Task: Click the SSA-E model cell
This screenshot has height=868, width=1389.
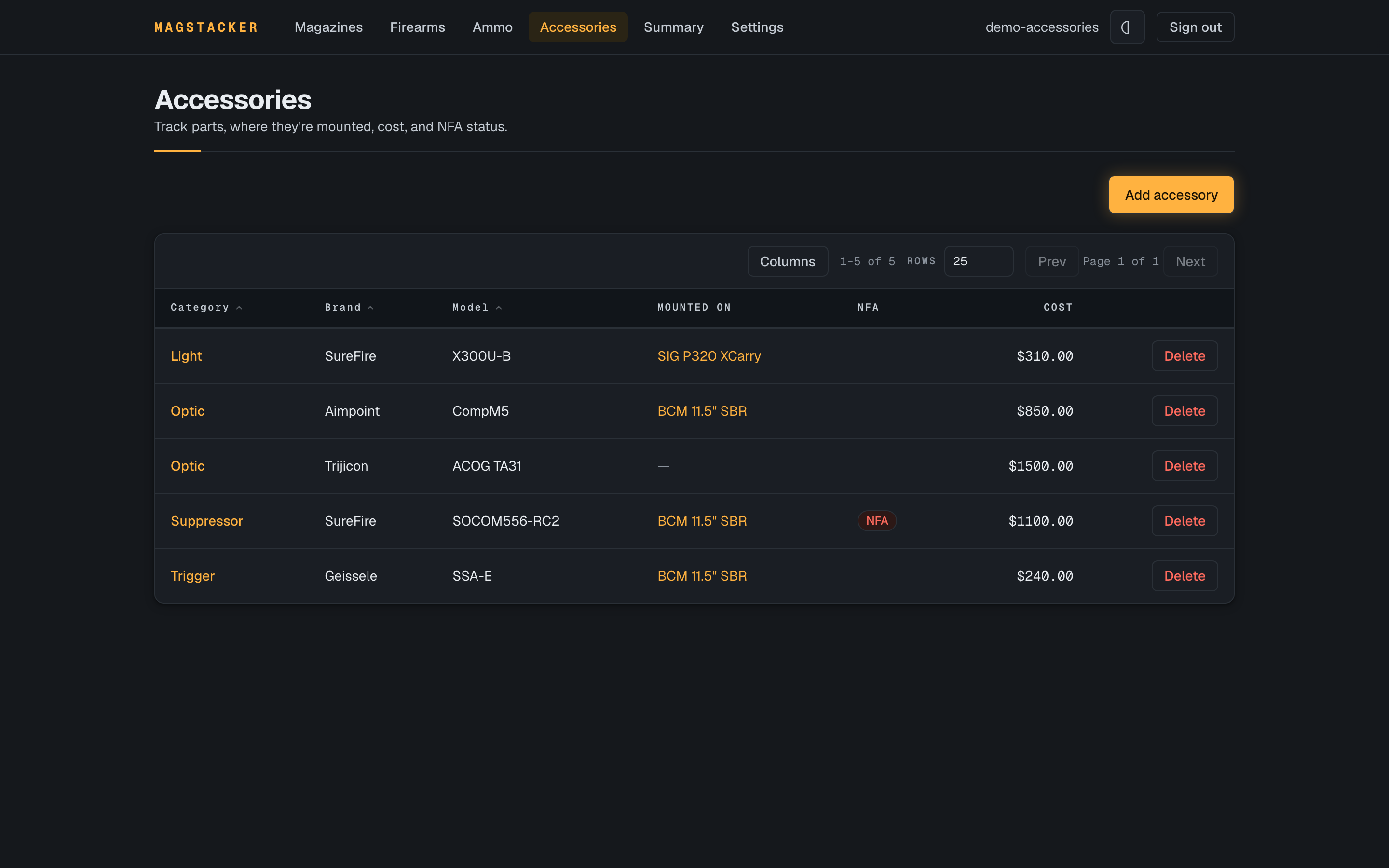Action: coord(472,576)
